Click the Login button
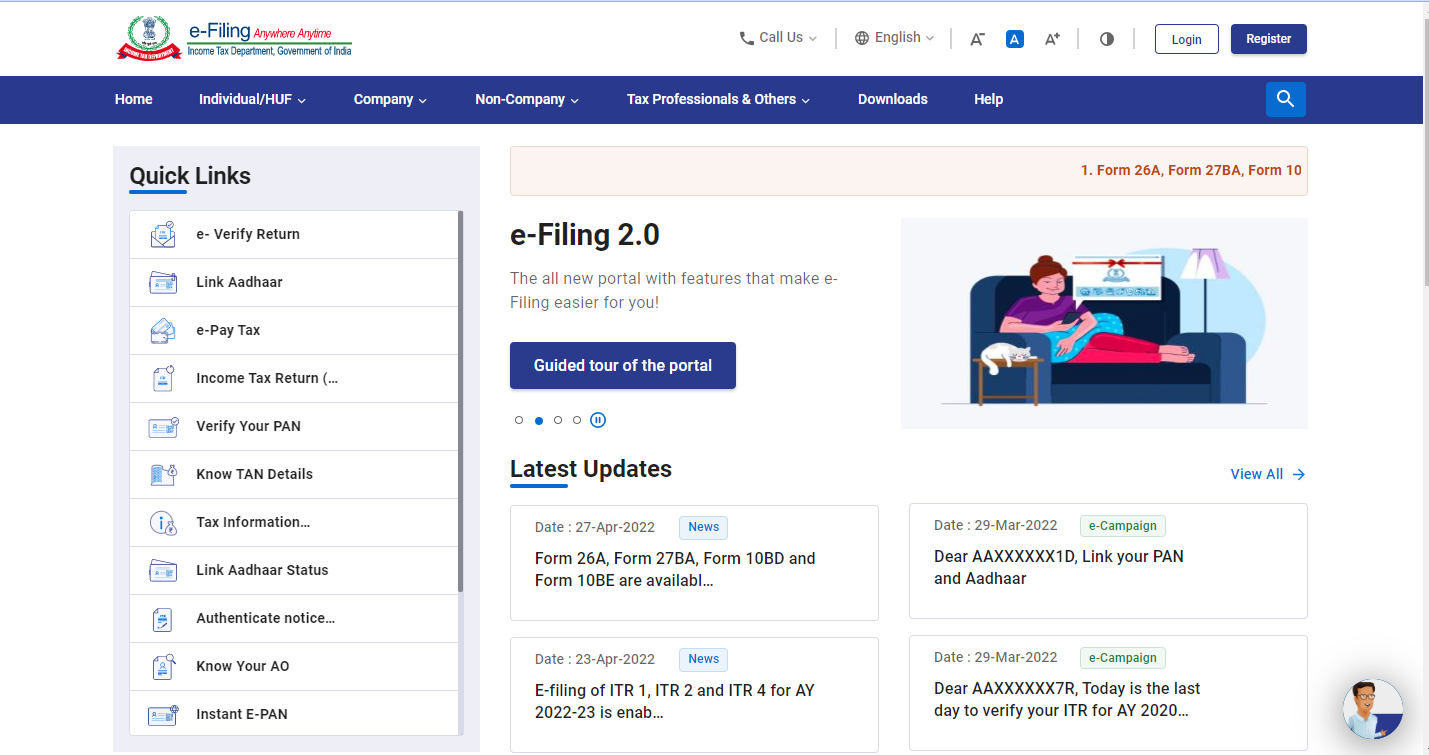Image resolution: width=1429 pixels, height=755 pixels. click(x=1186, y=39)
